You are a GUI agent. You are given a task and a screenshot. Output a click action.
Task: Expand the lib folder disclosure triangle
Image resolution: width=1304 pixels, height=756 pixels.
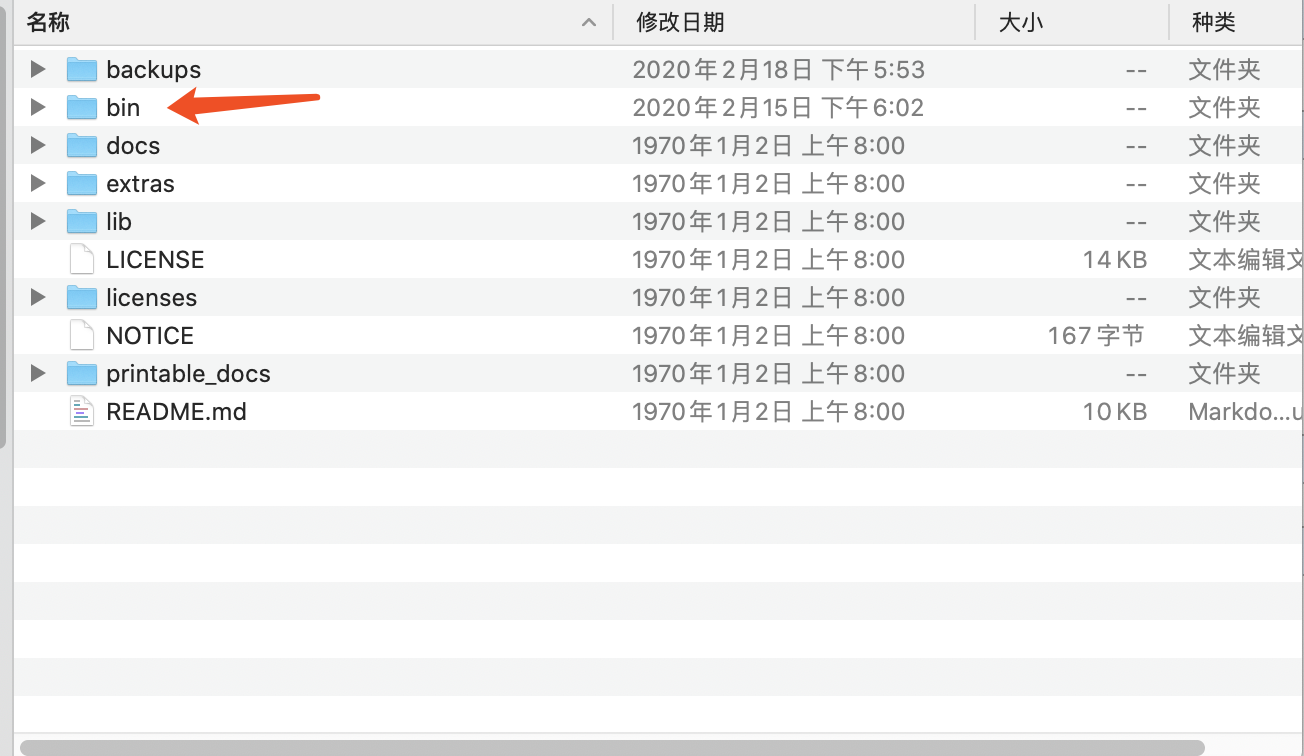[x=38, y=221]
